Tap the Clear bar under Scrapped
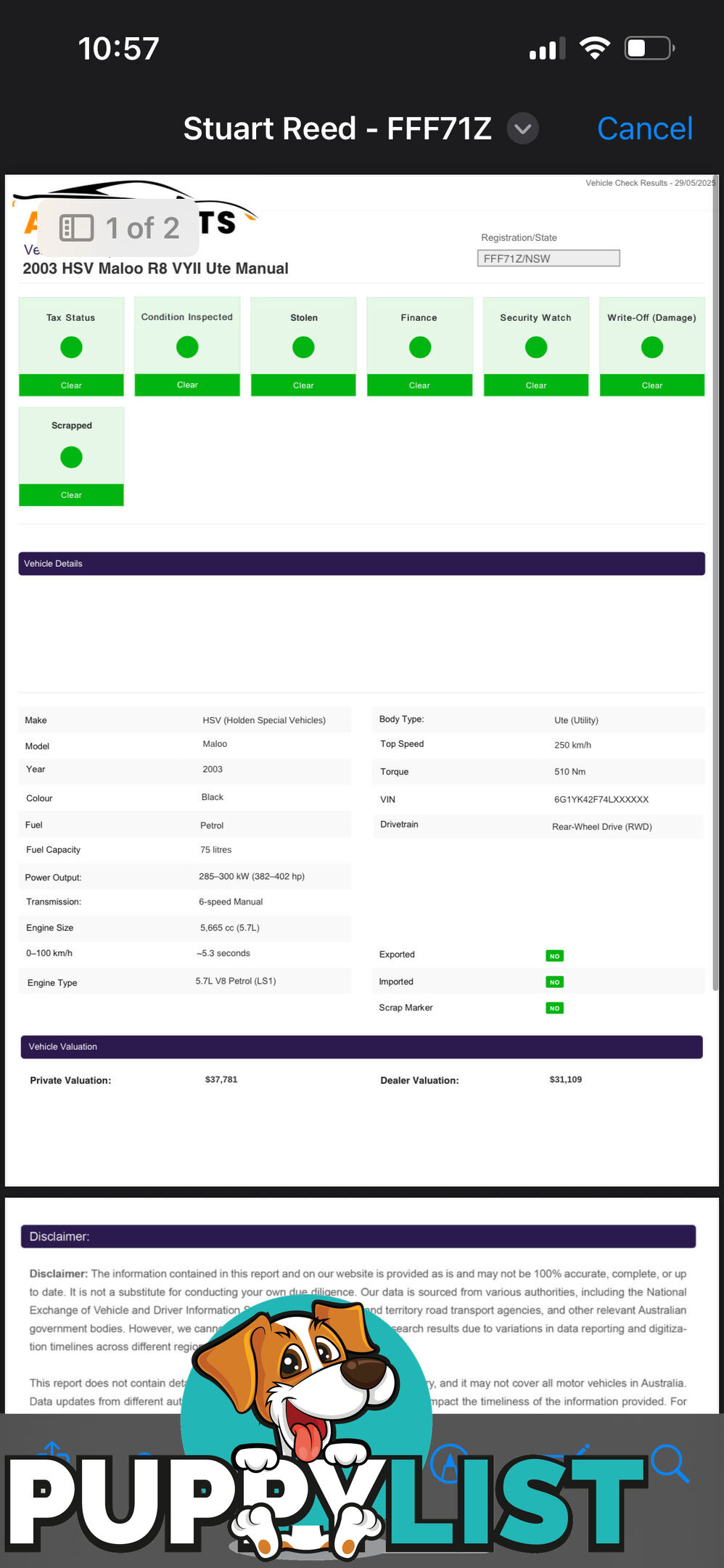This screenshot has width=724, height=1568. 71,495
